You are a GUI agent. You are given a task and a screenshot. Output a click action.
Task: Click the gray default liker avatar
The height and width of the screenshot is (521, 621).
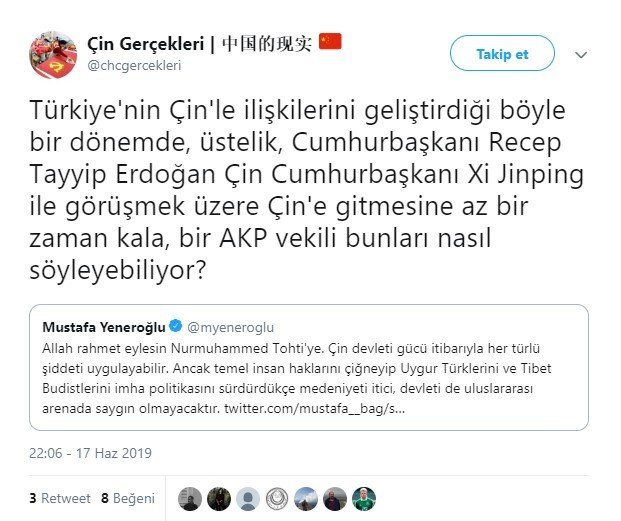tap(248, 498)
